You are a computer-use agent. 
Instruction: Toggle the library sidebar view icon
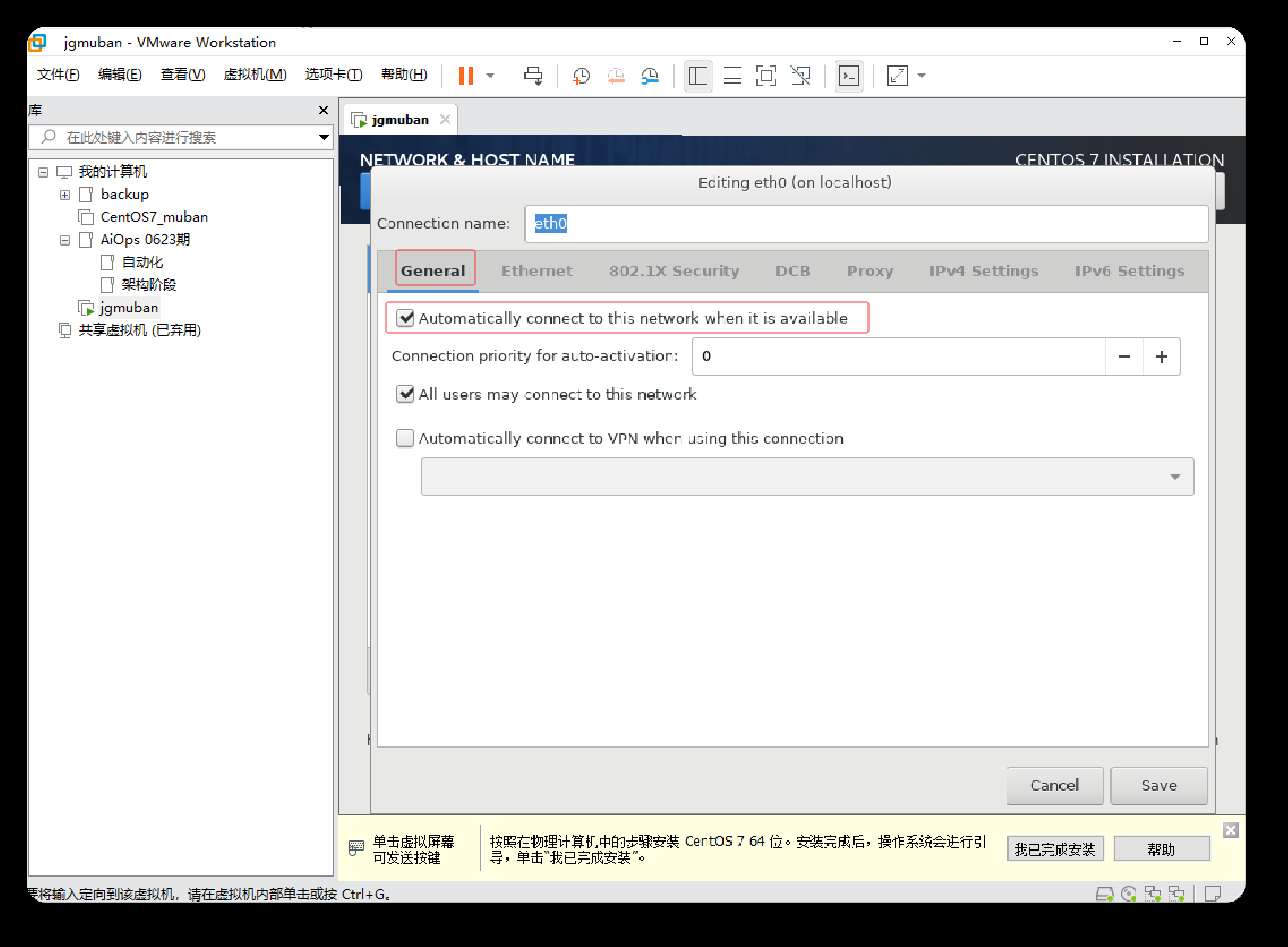pyautogui.click(x=698, y=76)
